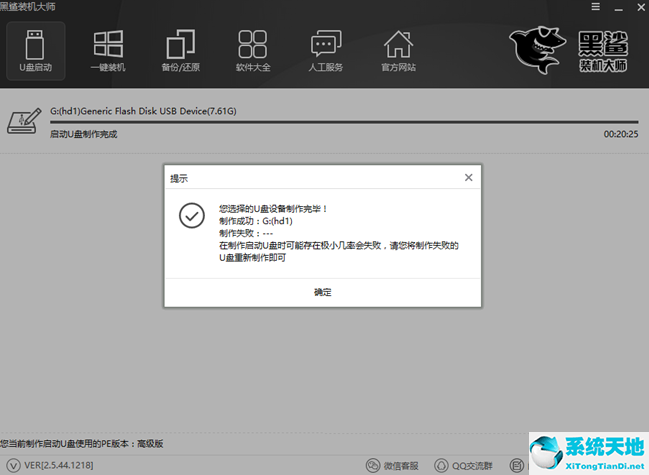Image resolution: width=649 pixels, height=475 pixels.
Task: Click the 制作失败：--- line
Action: (246, 233)
